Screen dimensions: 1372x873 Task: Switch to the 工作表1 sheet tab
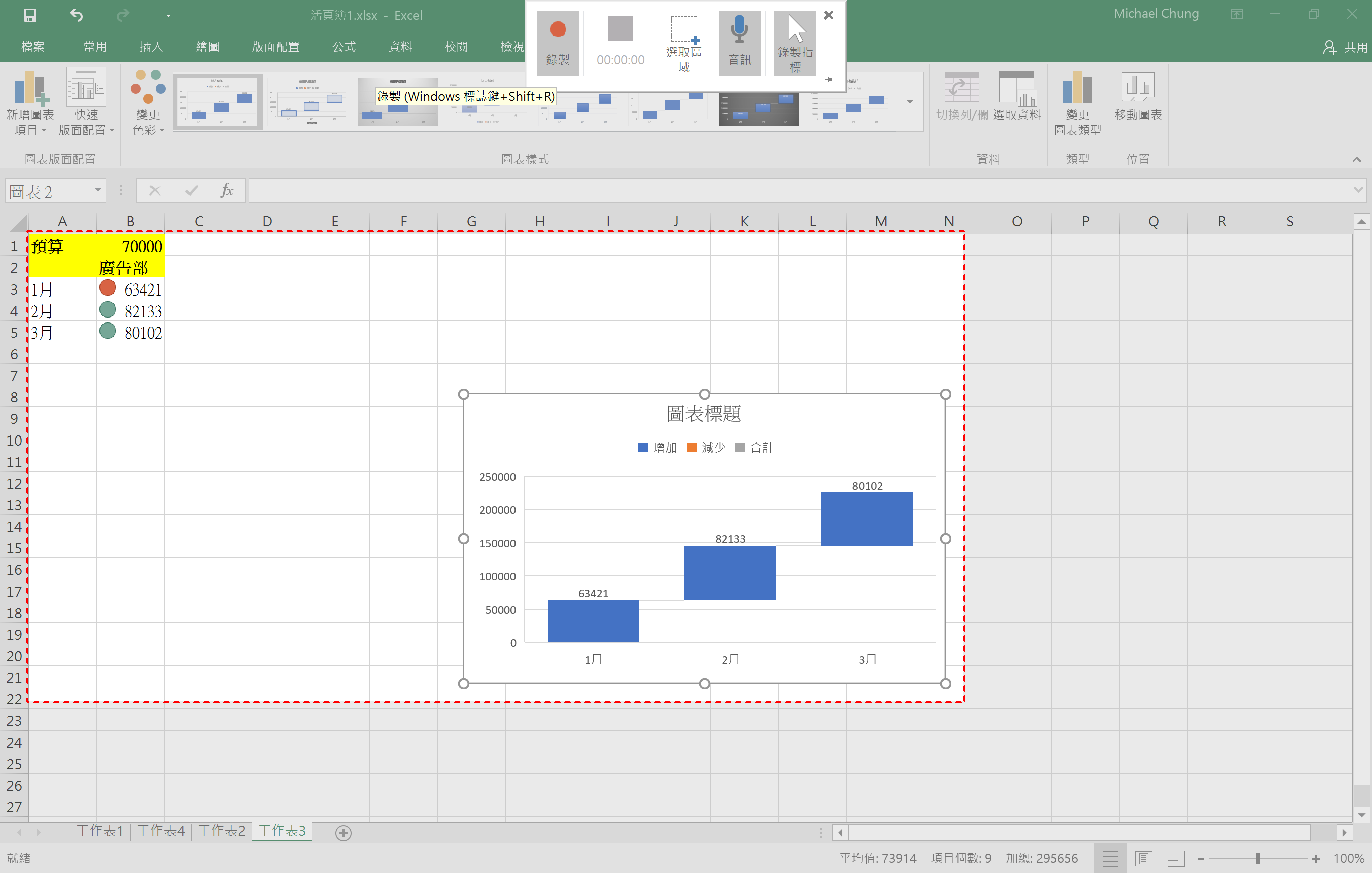(x=100, y=831)
